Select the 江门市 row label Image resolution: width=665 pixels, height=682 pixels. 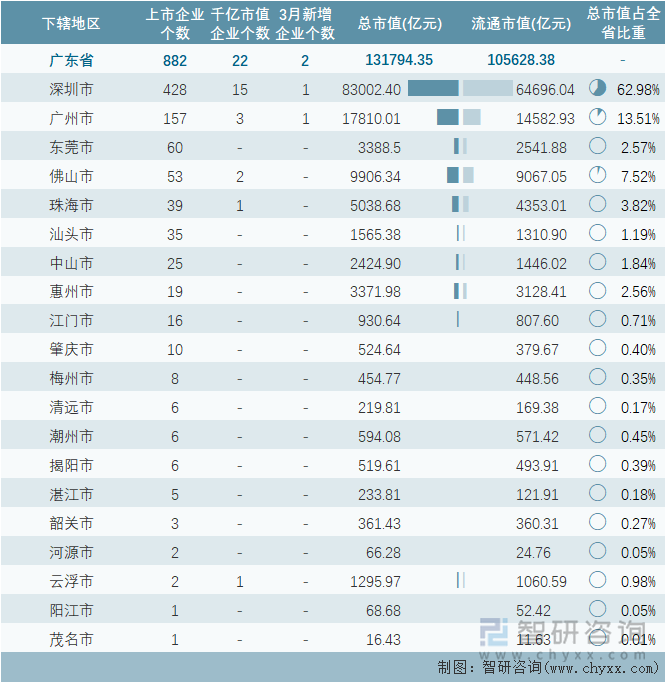71,321
